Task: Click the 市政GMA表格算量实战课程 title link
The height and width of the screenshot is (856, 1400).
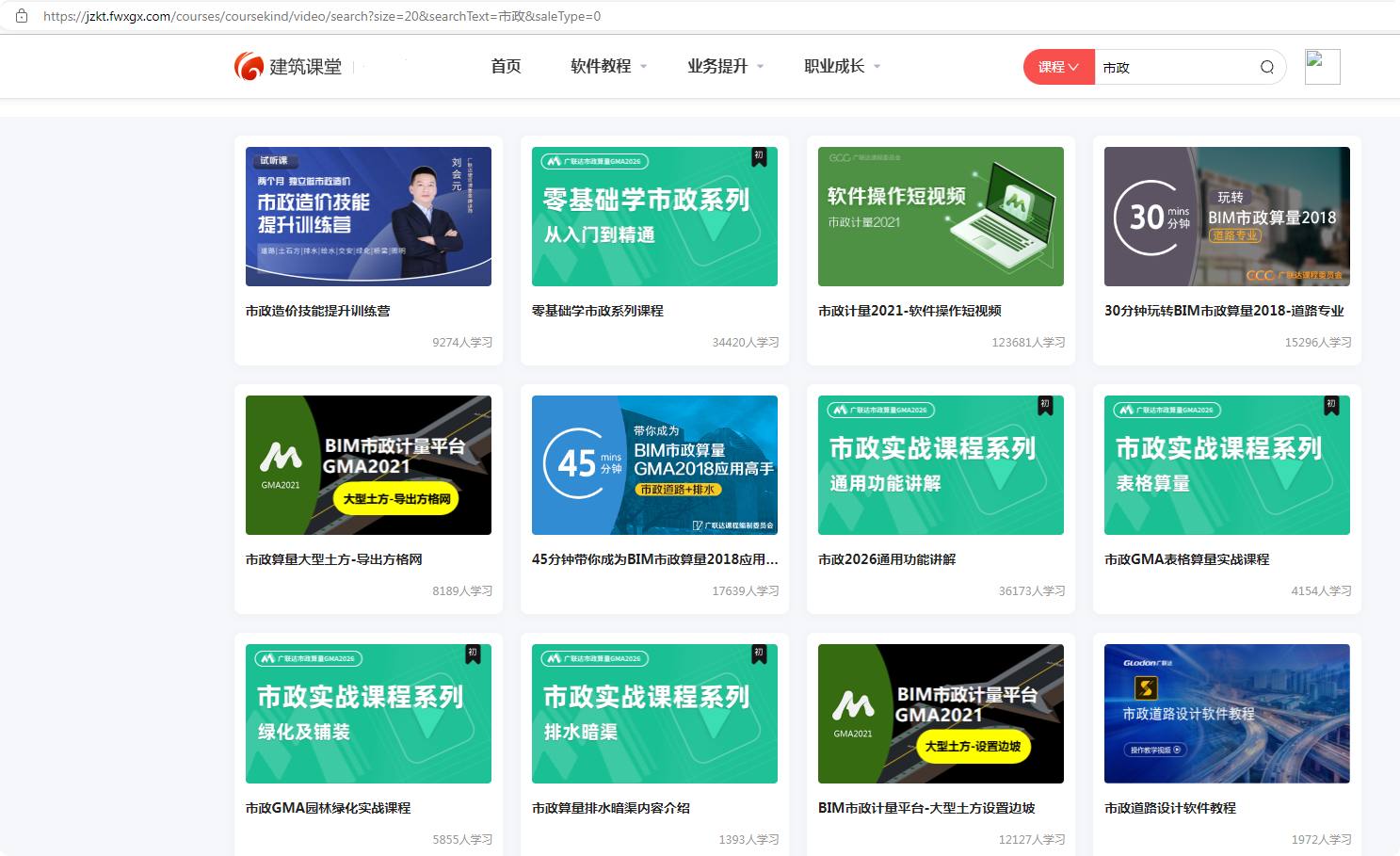Action: click(x=1187, y=559)
